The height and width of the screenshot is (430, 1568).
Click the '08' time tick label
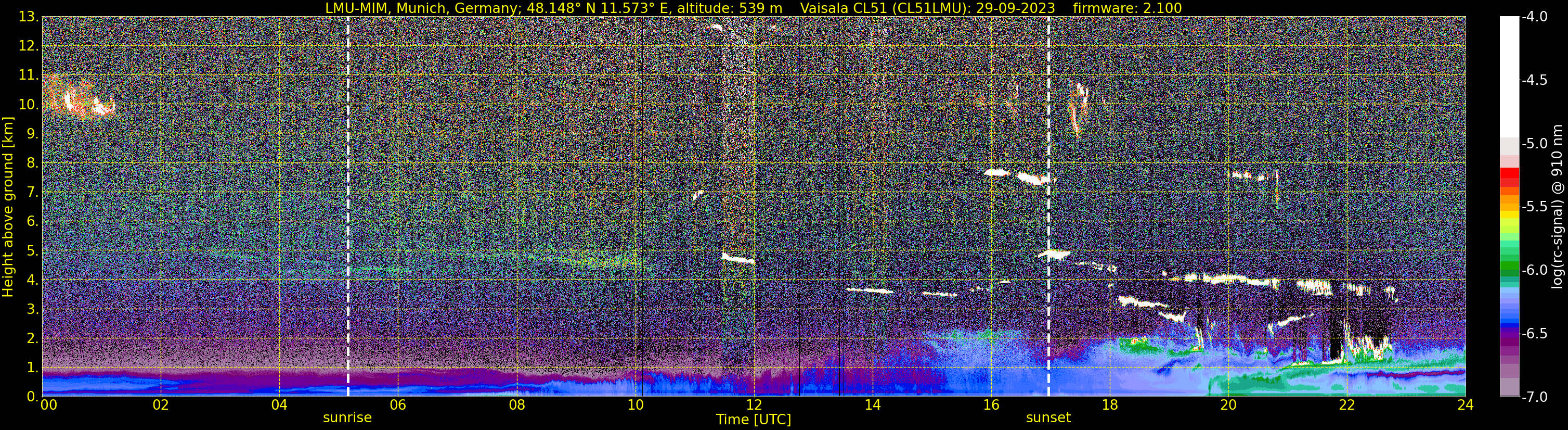516,405
